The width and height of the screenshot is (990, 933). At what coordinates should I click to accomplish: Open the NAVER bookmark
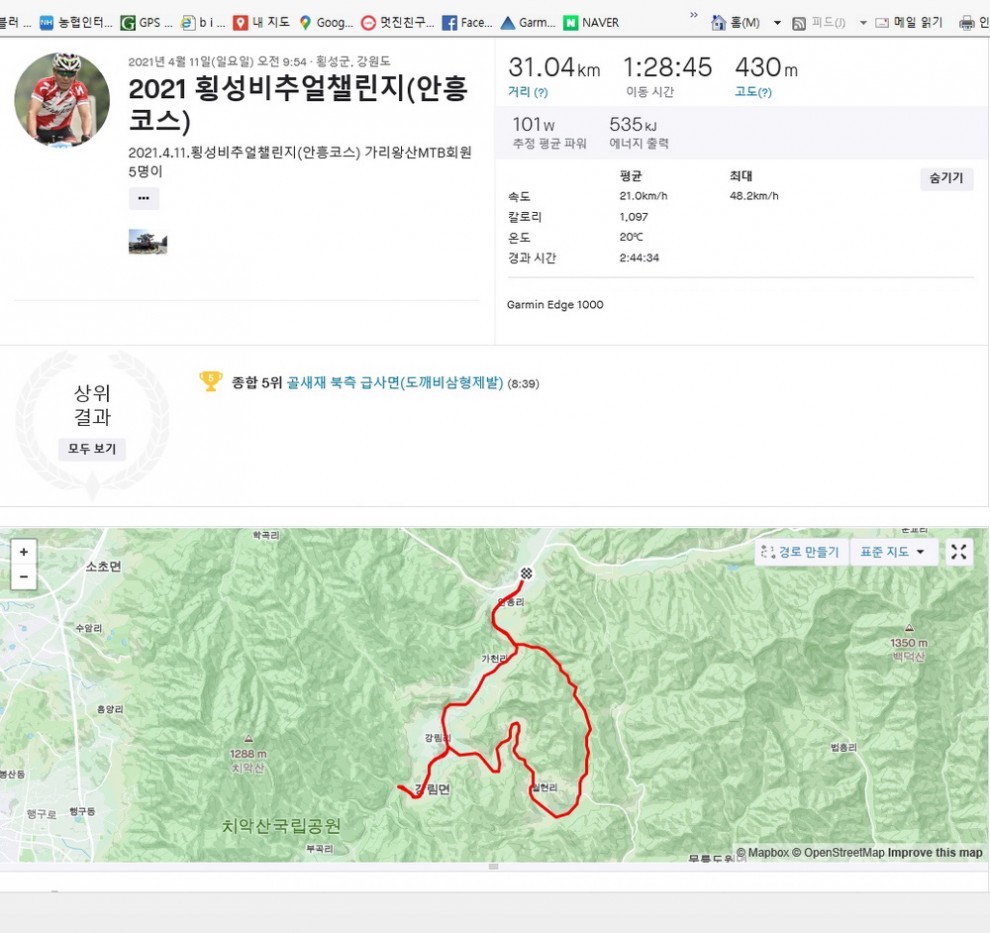[x=591, y=22]
